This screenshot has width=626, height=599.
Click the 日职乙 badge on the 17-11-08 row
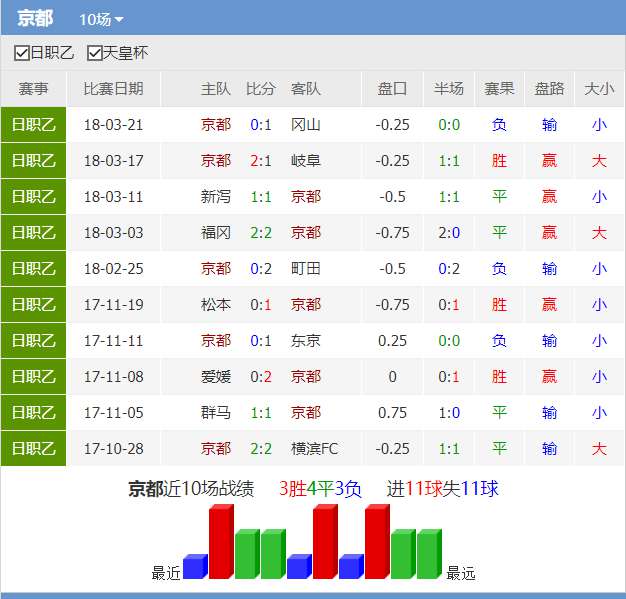33,377
